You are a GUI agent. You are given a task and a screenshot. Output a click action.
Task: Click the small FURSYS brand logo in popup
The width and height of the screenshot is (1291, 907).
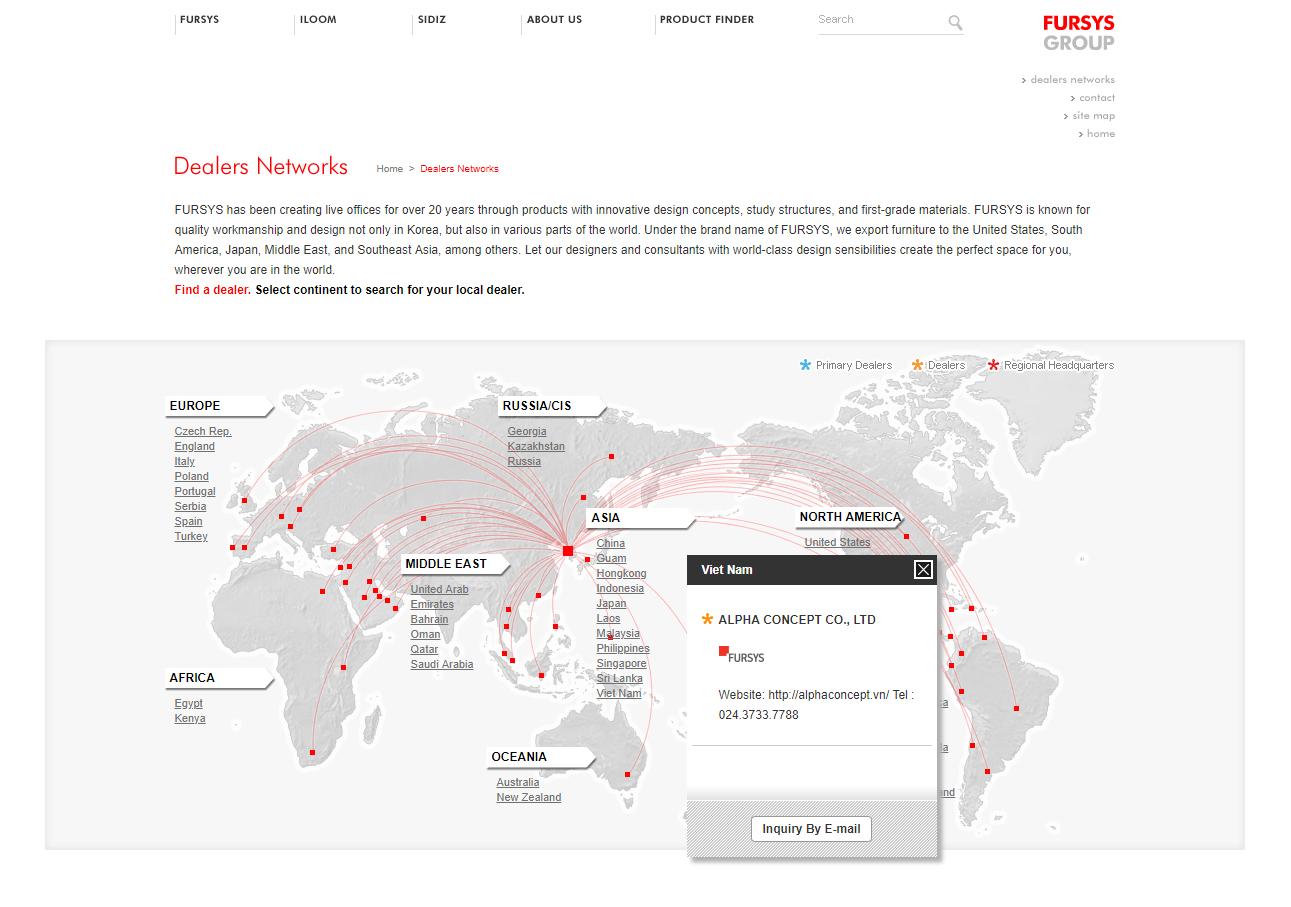coord(741,655)
